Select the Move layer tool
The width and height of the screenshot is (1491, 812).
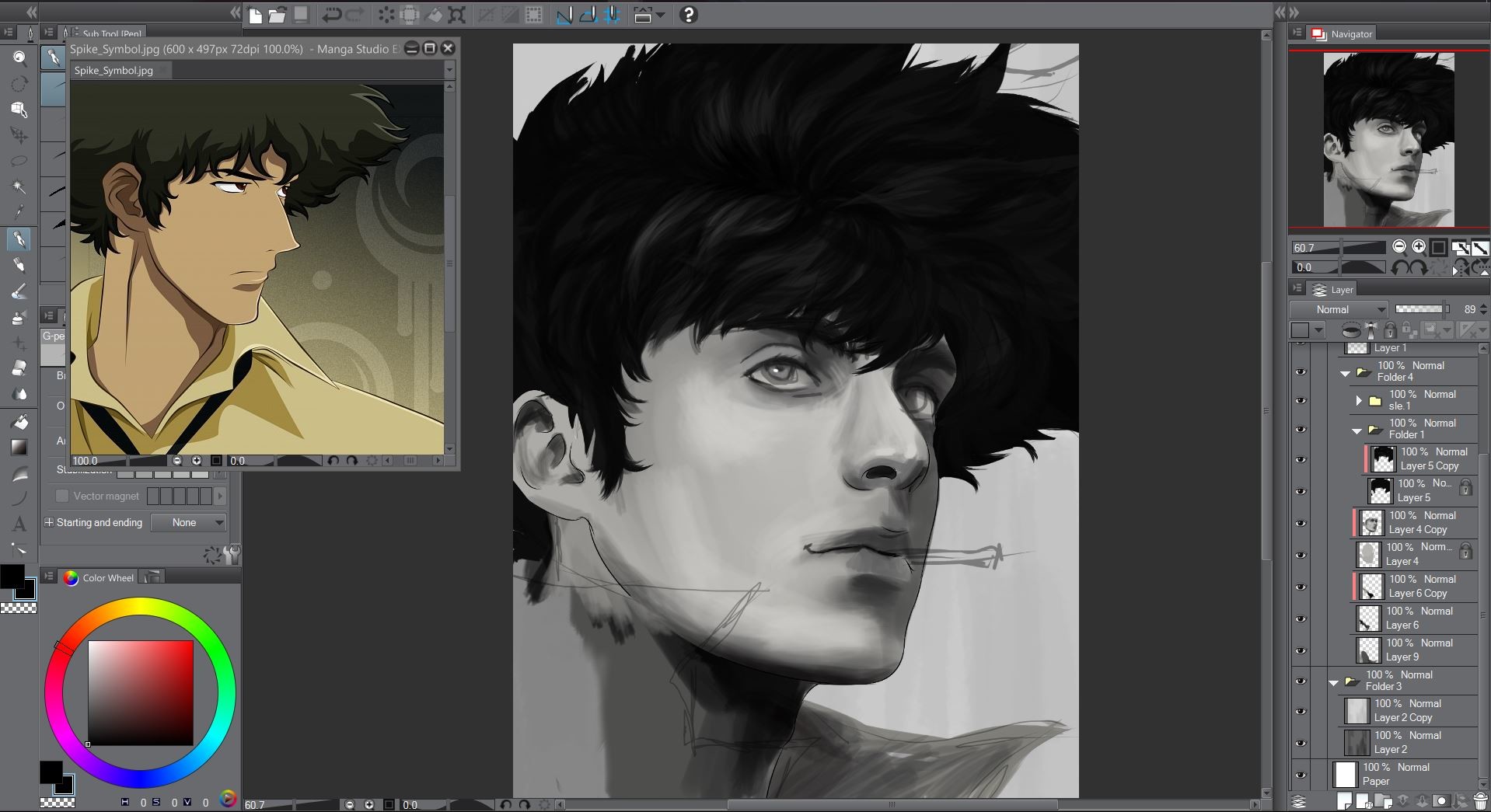point(19,135)
